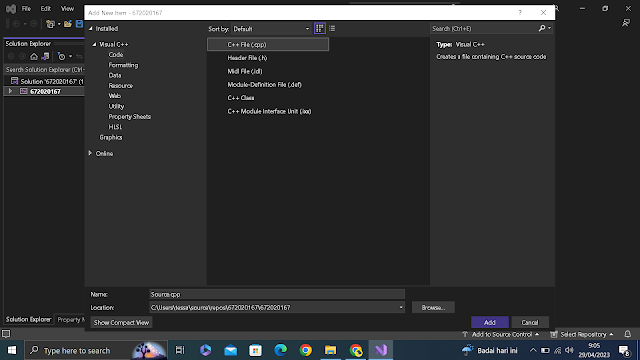Click Switch Views icon in Solution Explorer
This screenshot has width=640, height=360.
[45, 56]
